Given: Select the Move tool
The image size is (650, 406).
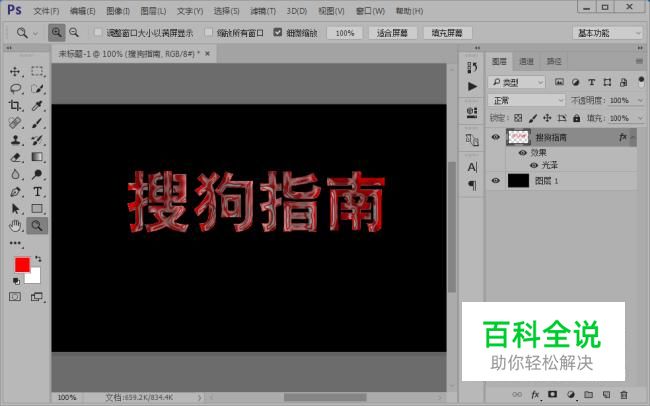Looking at the screenshot, I should (15, 71).
